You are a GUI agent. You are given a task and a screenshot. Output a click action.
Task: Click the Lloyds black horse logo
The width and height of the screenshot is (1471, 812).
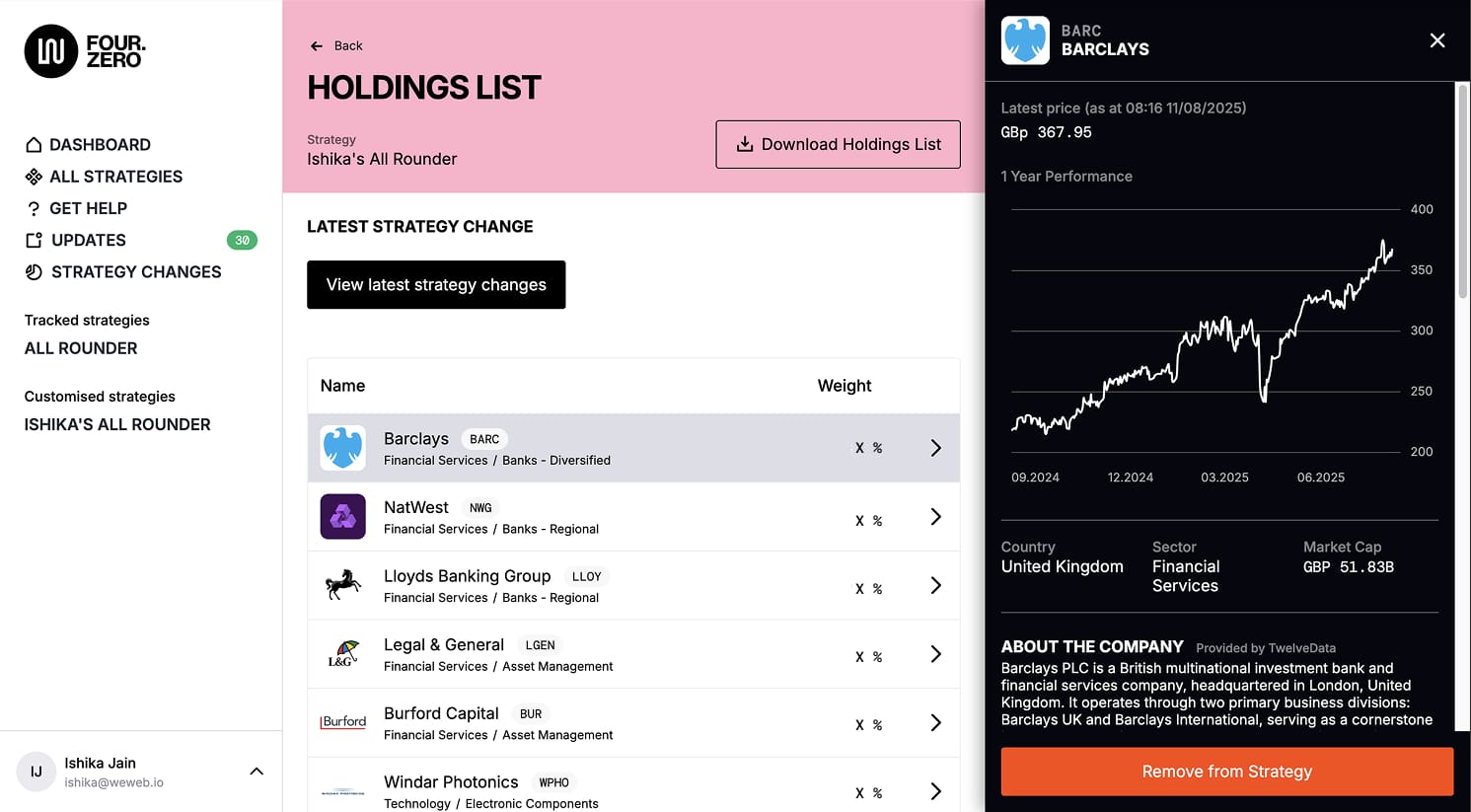343,585
